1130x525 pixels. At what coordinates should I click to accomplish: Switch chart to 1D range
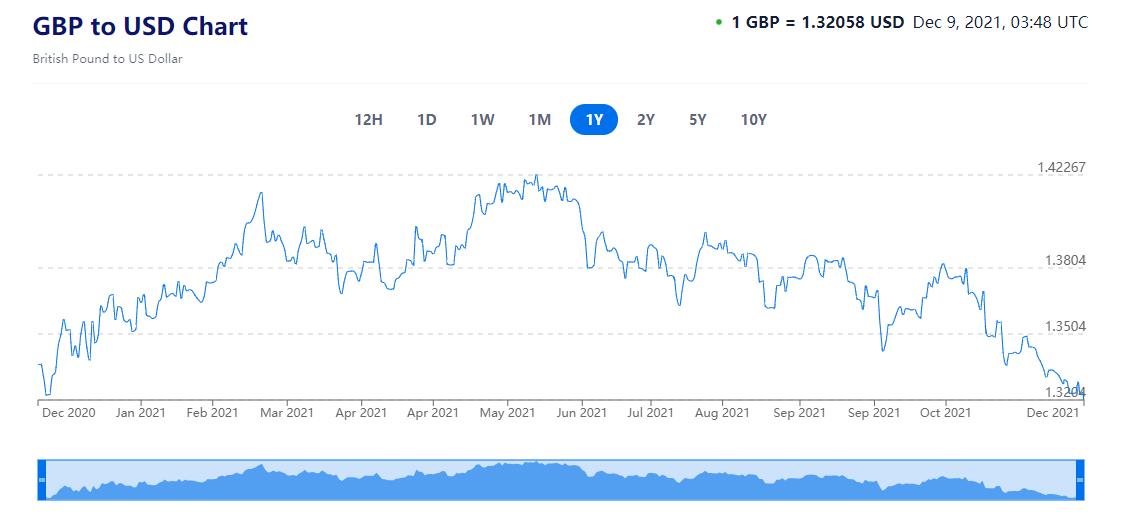(x=427, y=120)
